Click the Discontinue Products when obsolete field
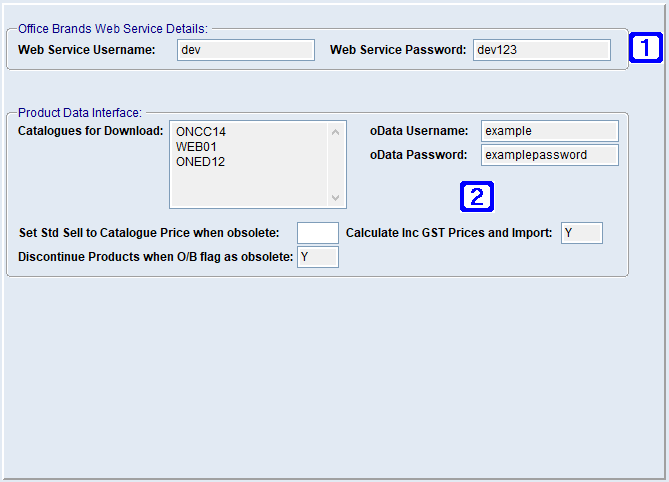 tap(318, 257)
